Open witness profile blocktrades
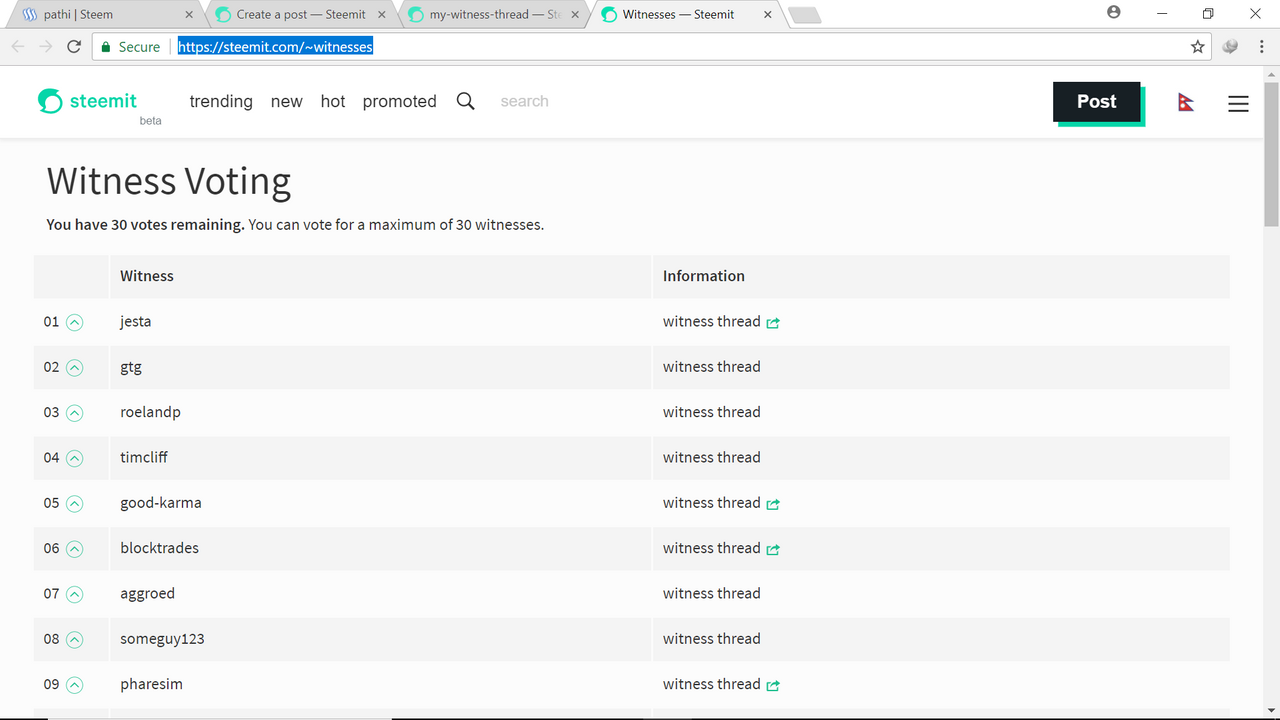1280x720 pixels. pos(159,548)
